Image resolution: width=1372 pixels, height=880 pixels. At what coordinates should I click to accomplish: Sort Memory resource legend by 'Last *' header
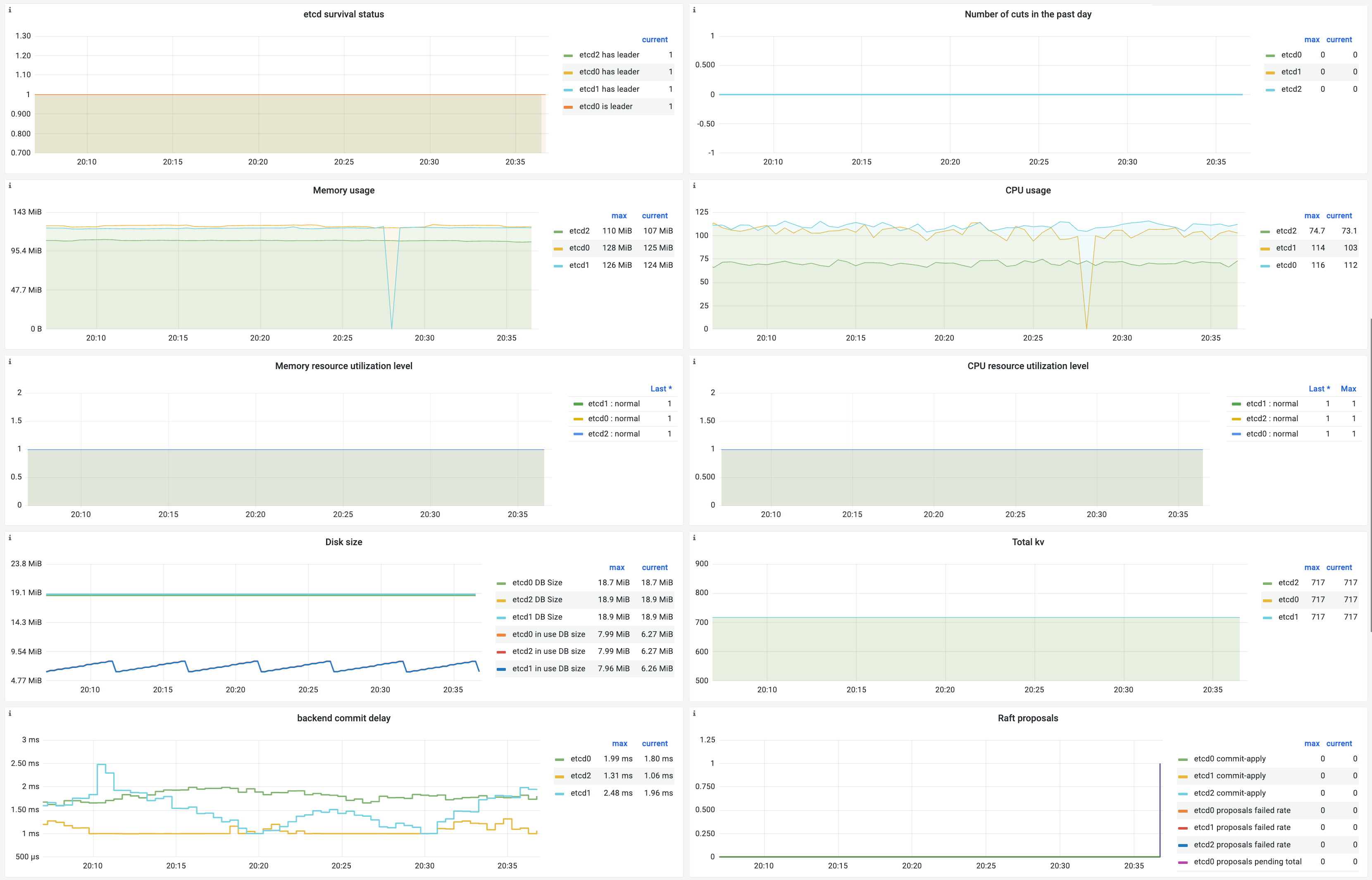[x=661, y=389]
